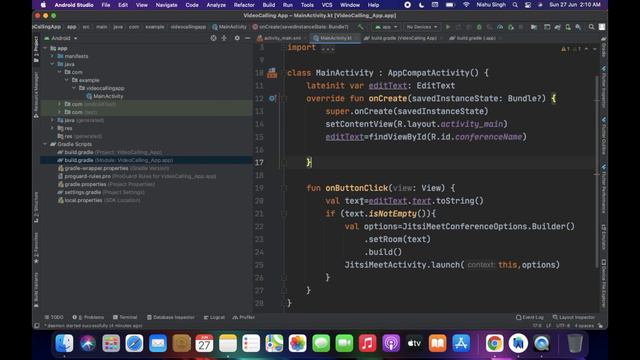This screenshot has width=640, height=360.
Task: Select settings.gradle in Gradle Scripts
Action: click(101, 192)
